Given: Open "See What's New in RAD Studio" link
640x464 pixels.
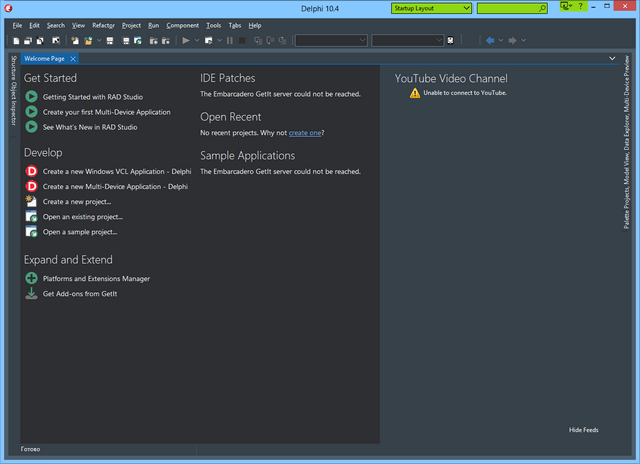Looking at the screenshot, I should (90, 127).
